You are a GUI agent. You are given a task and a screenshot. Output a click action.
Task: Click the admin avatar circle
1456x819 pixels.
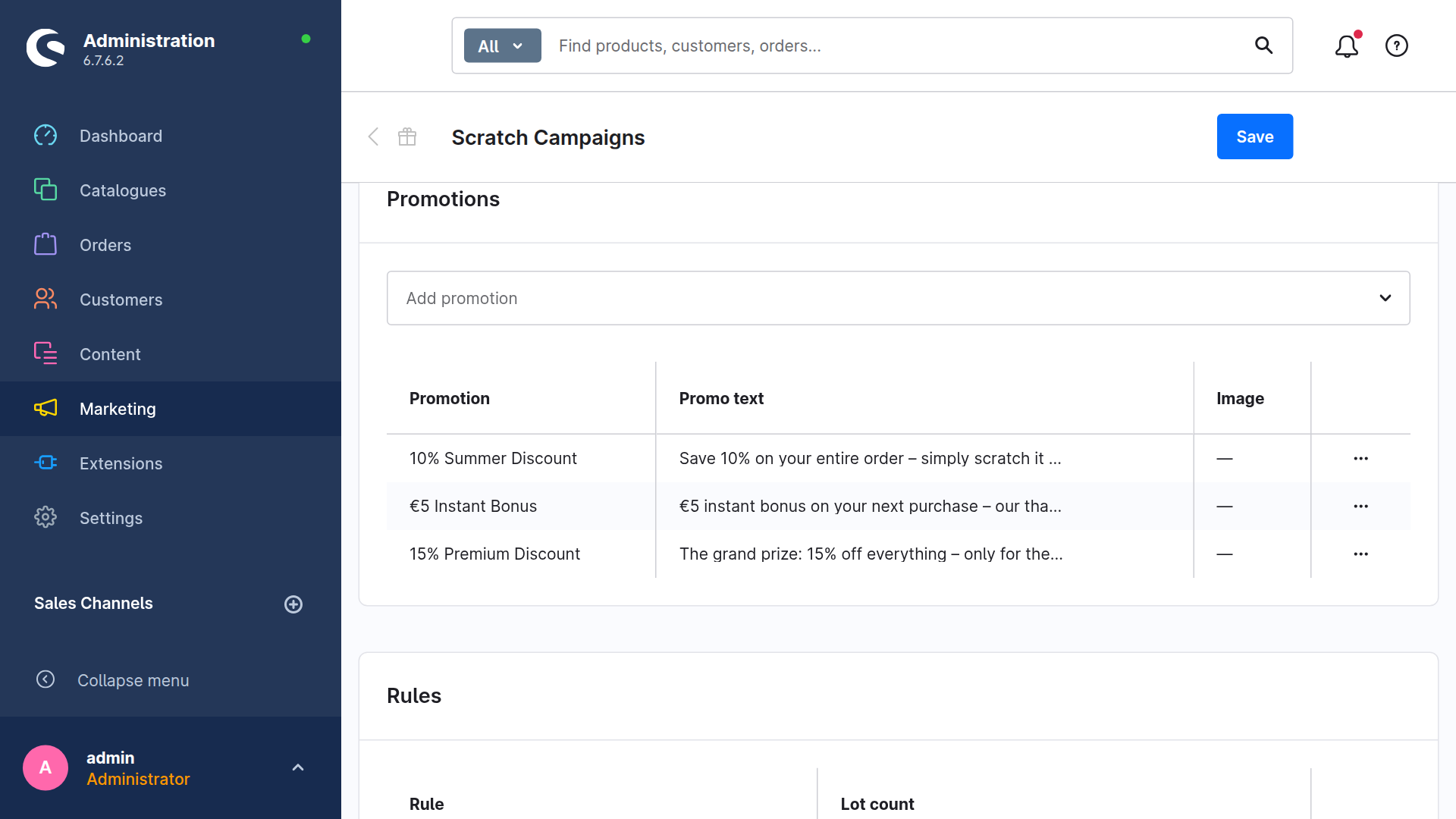point(45,767)
